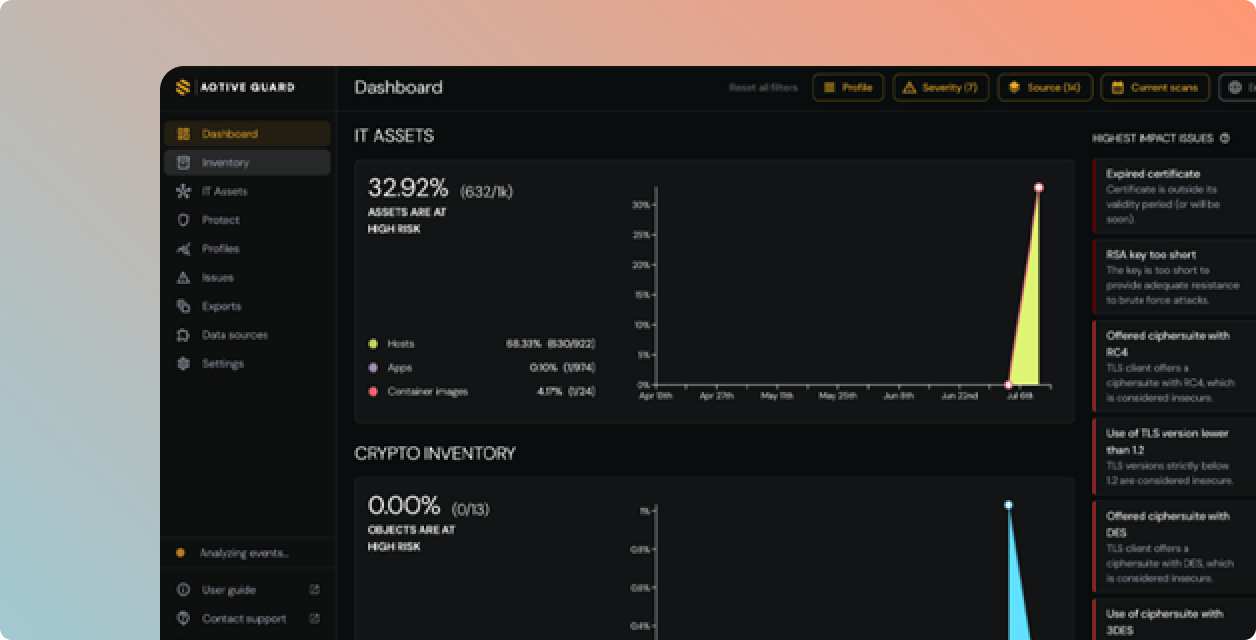Click the Protect shield icon

183,220
